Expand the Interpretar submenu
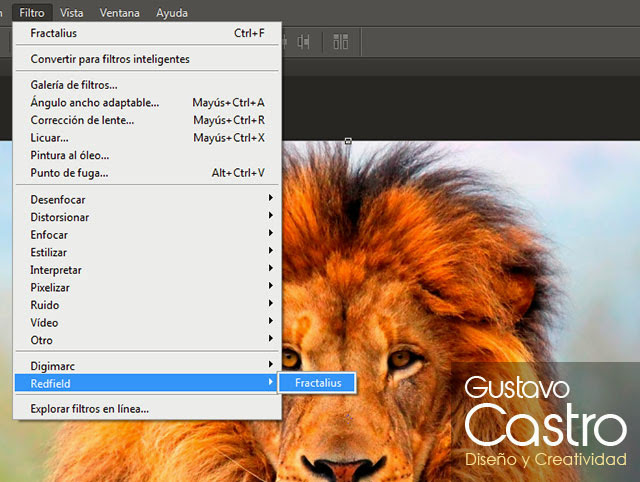The width and height of the screenshot is (640, 482). 147,270
